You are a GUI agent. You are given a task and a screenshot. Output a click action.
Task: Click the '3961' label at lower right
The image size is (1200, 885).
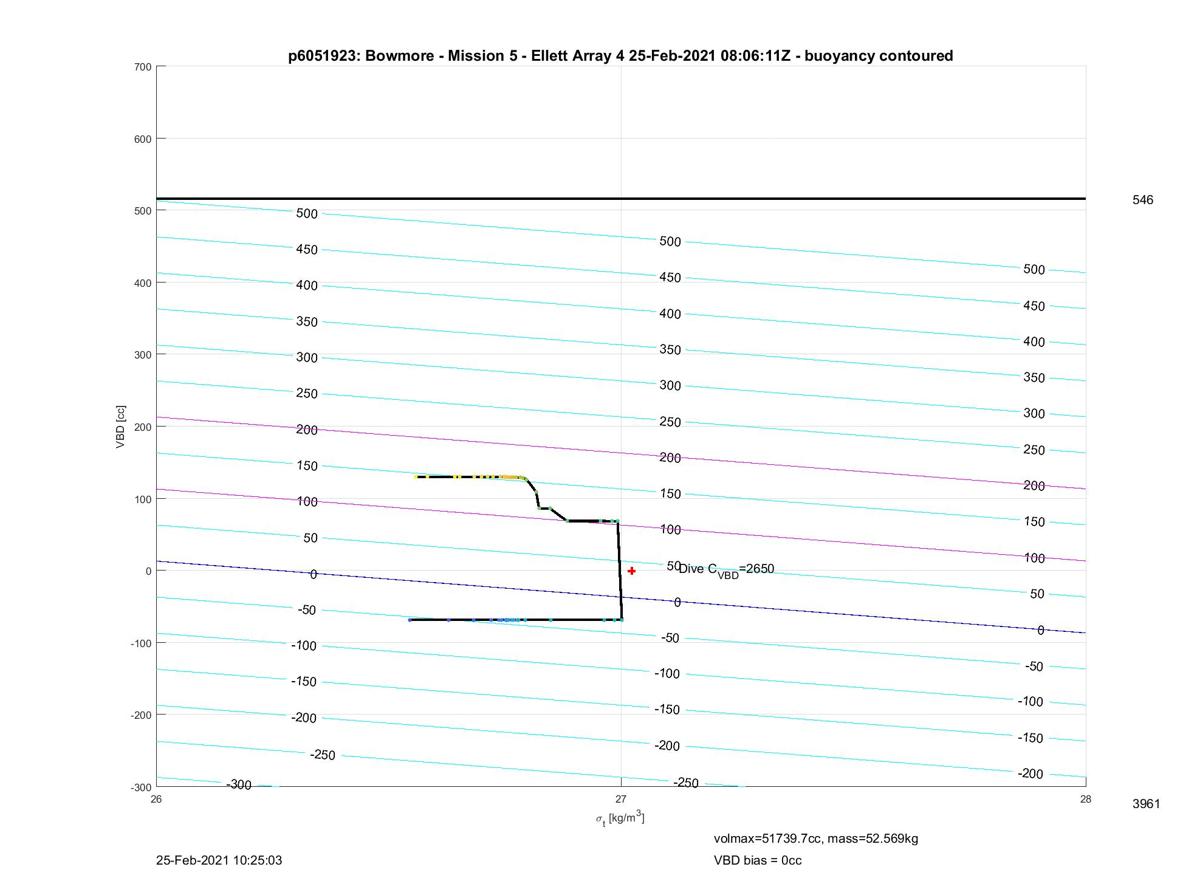point(1146,804)
